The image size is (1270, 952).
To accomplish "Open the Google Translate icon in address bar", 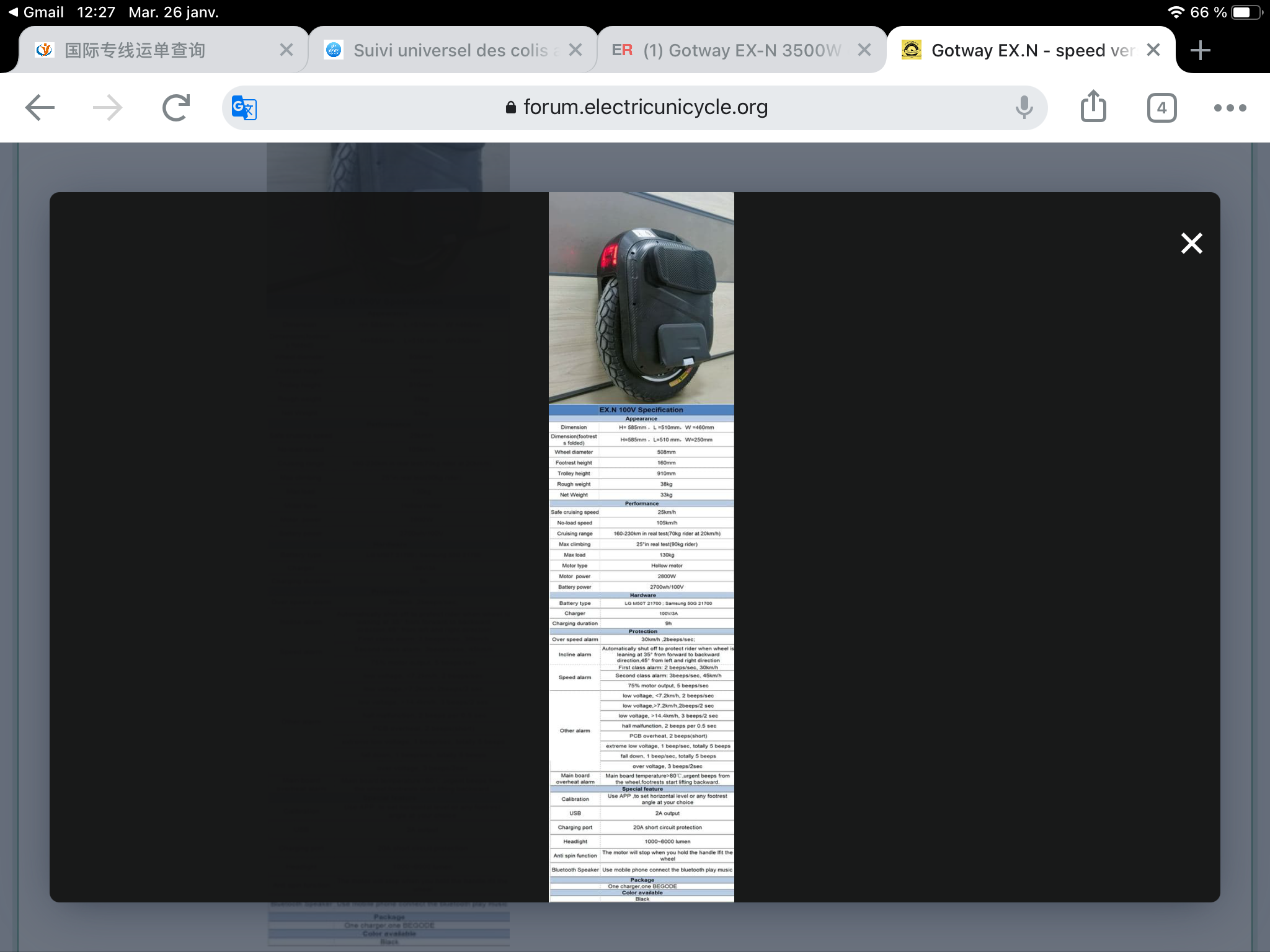I will point(244,108).
